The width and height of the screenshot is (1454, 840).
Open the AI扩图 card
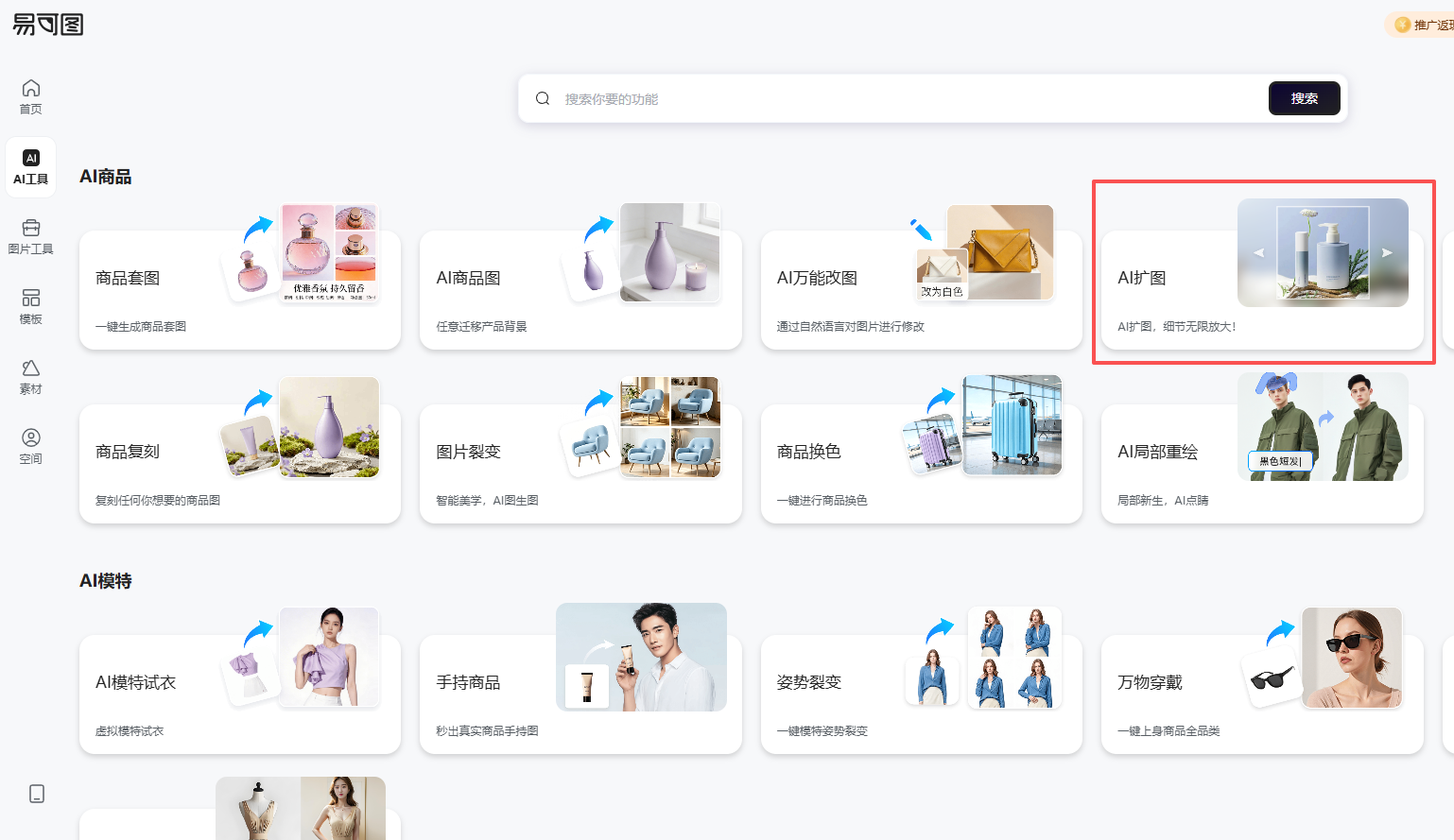[x=1262, y=290]
